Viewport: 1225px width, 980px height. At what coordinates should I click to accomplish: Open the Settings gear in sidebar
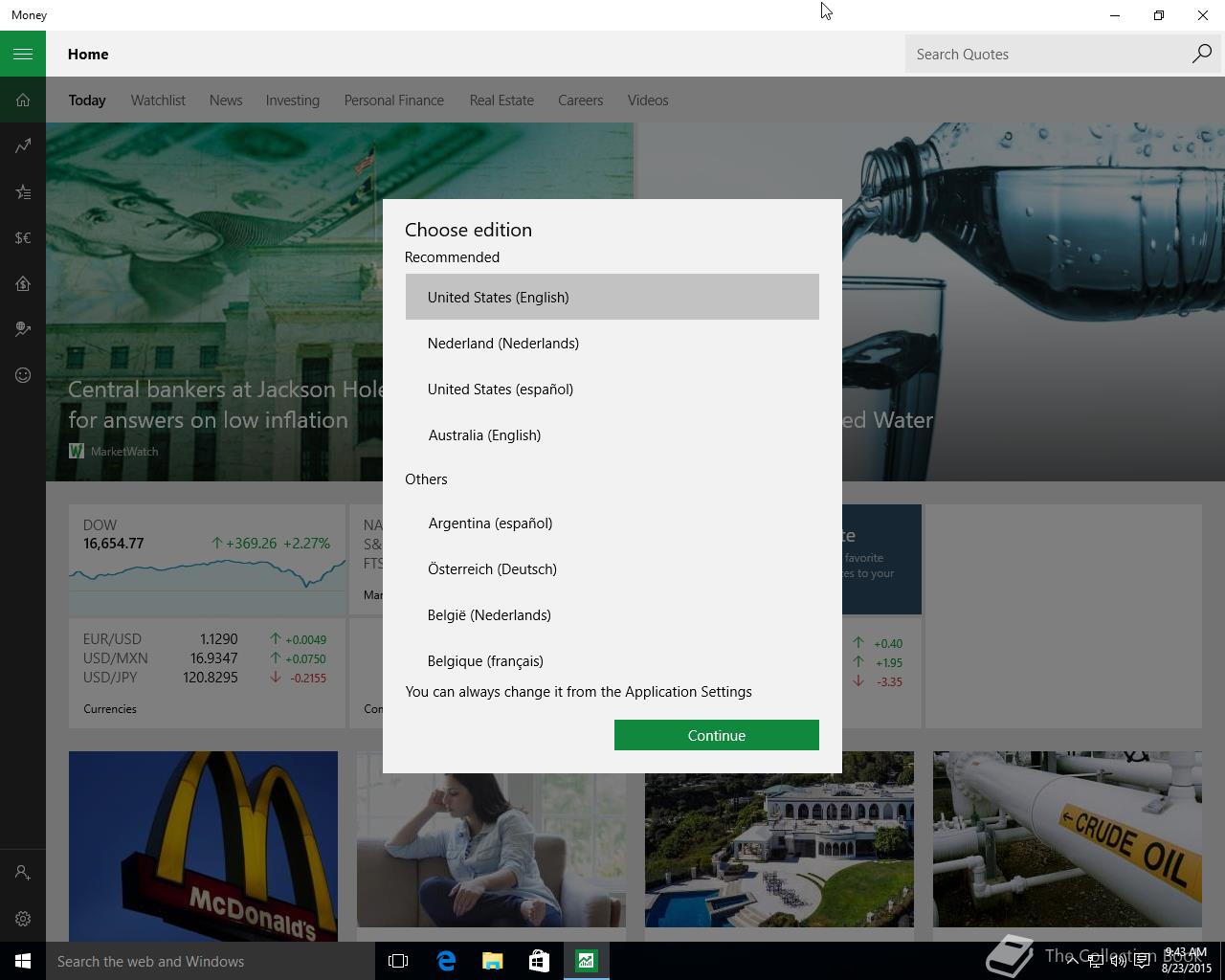tap(23, 919)
